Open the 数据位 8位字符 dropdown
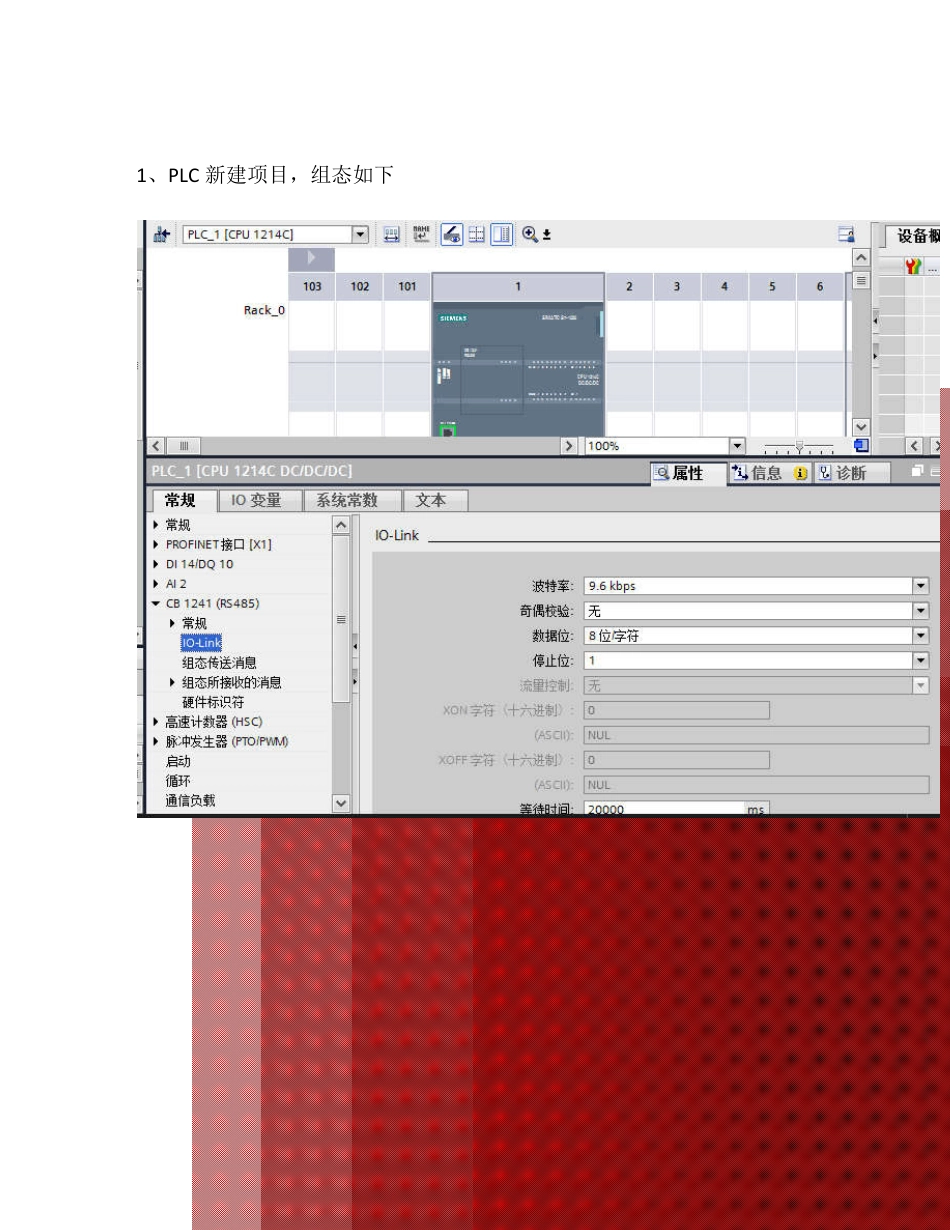Viewport: 950px width, 1230px height. [x=921, y=636]
